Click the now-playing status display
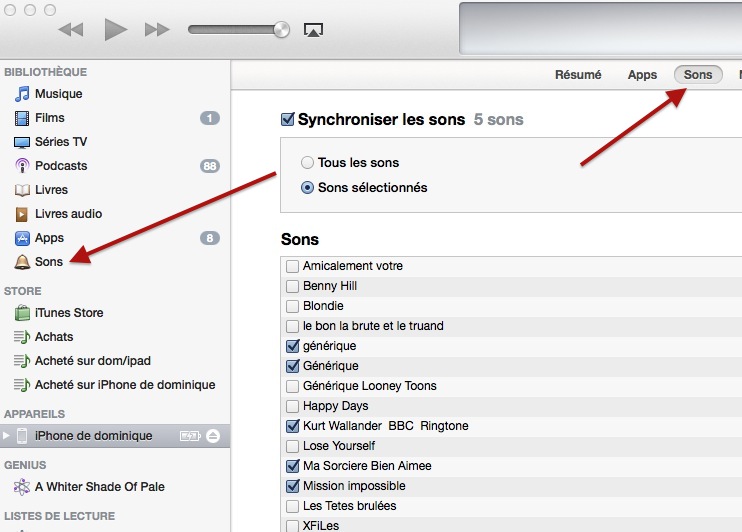The width and height of the screenshot is (742, 532). pyautogui.click(x=600, y=28)
